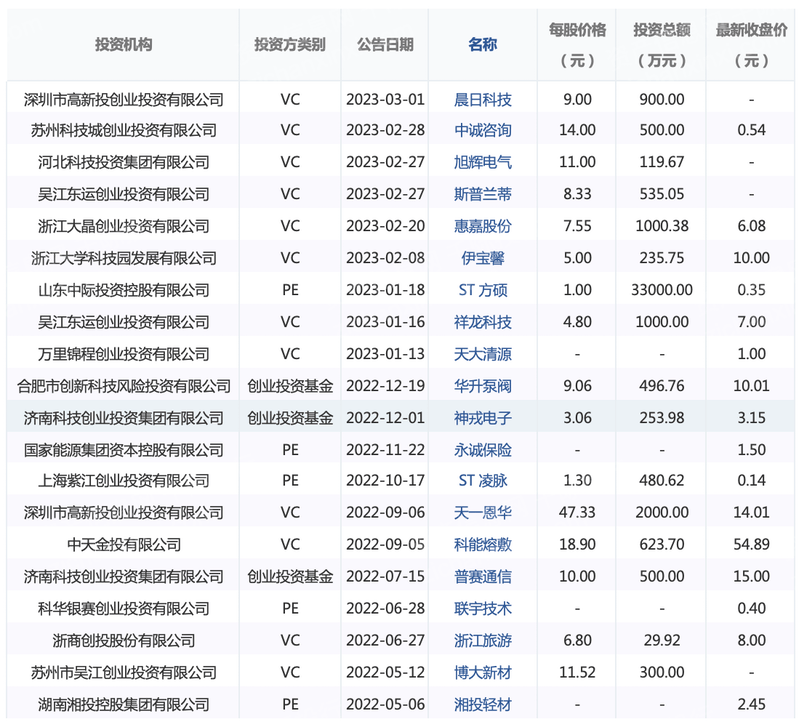Select the 科华银赛创业投资有限公司 cell
Viewport: 800px width, 727px height.
[x=123, y=608]
